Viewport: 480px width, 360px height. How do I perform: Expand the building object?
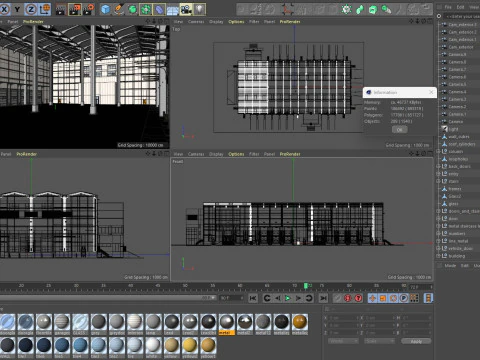438,256
